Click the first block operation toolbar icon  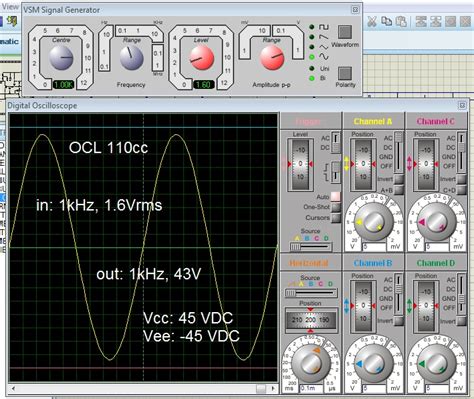tap(421, 21)
